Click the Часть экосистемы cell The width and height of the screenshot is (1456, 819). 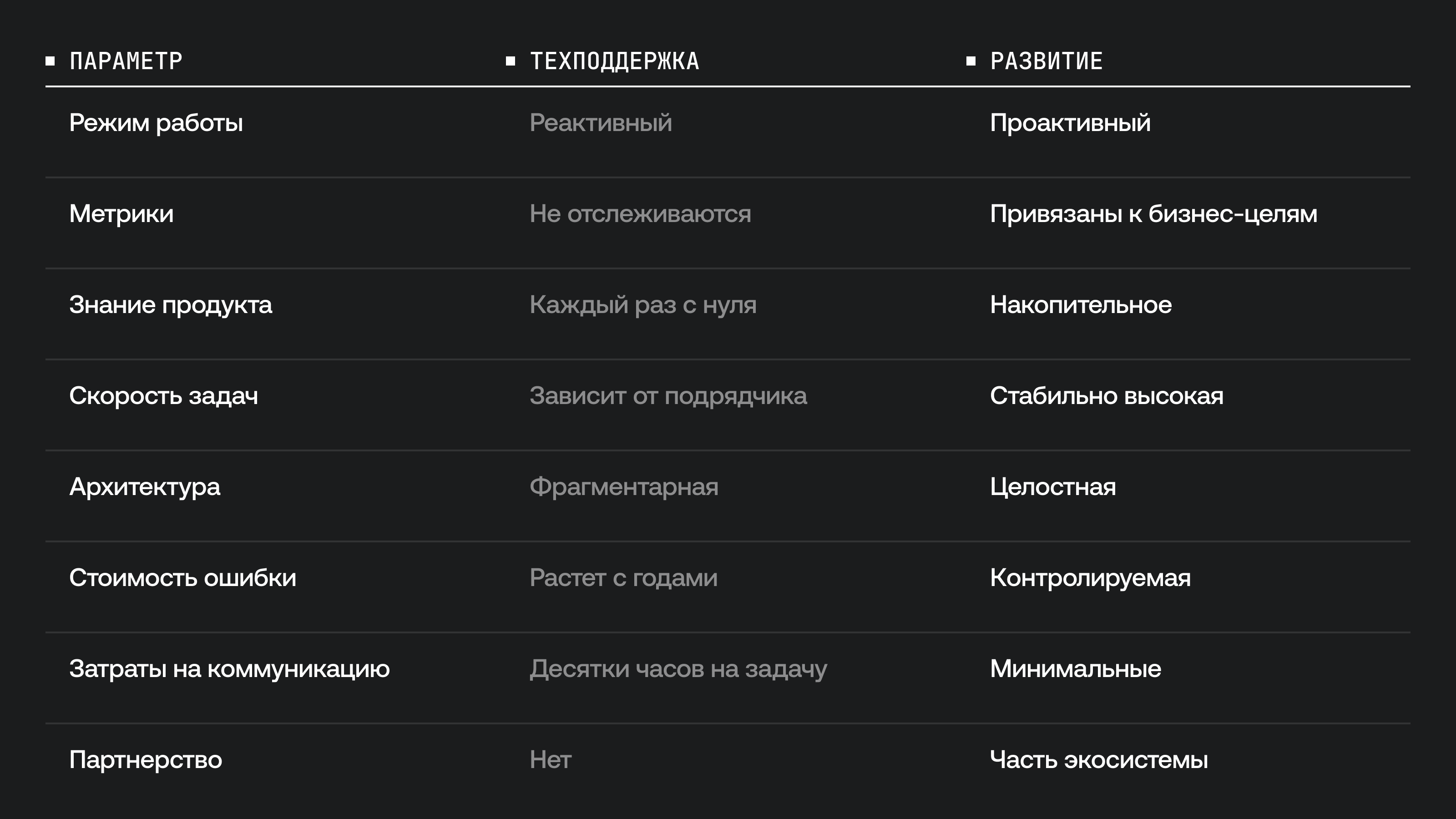[x=1099, y=760]
